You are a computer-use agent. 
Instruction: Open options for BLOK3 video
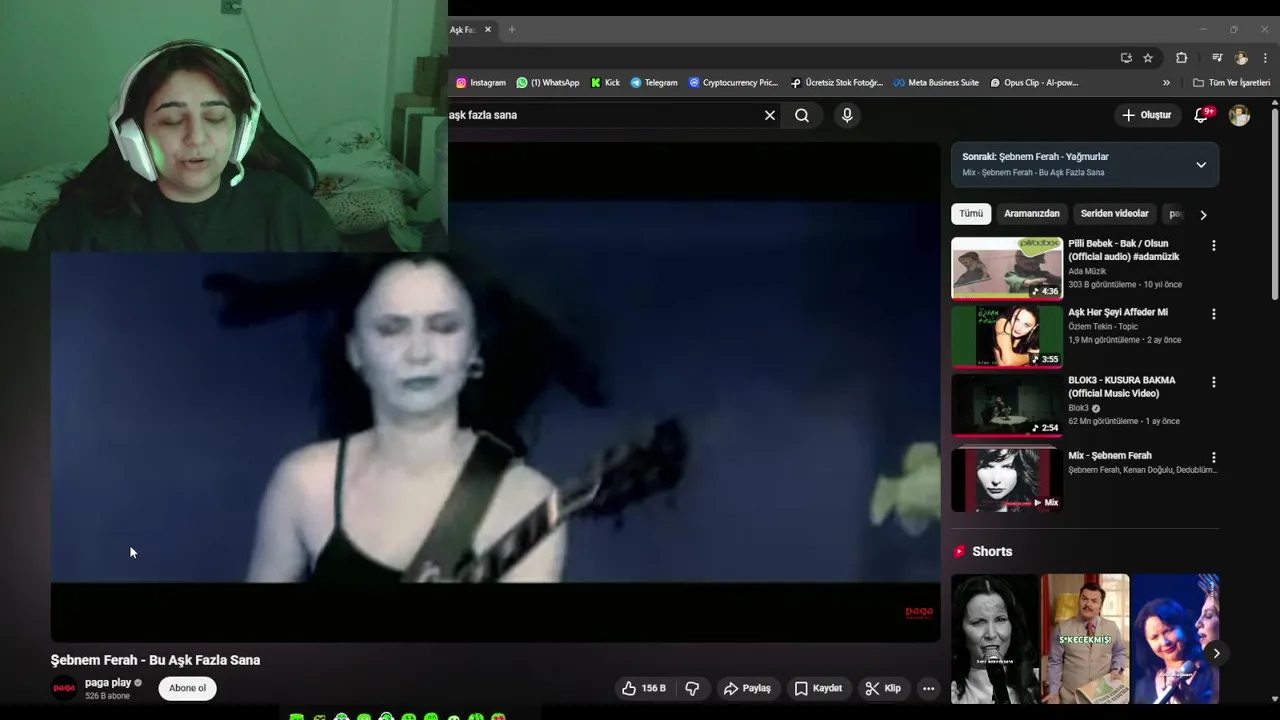pos(1214,382)
